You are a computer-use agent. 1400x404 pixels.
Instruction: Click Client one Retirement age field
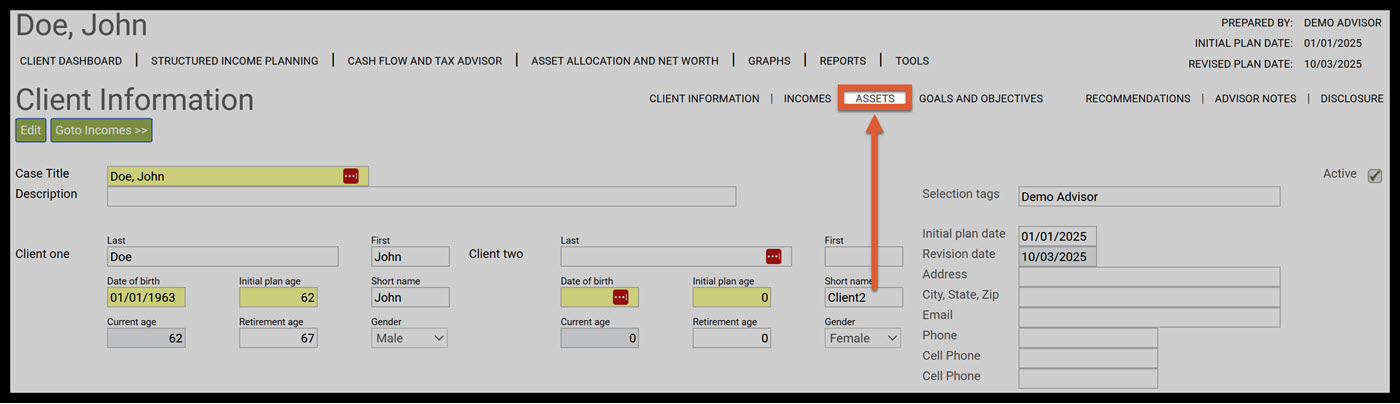(x=278, y=338)
